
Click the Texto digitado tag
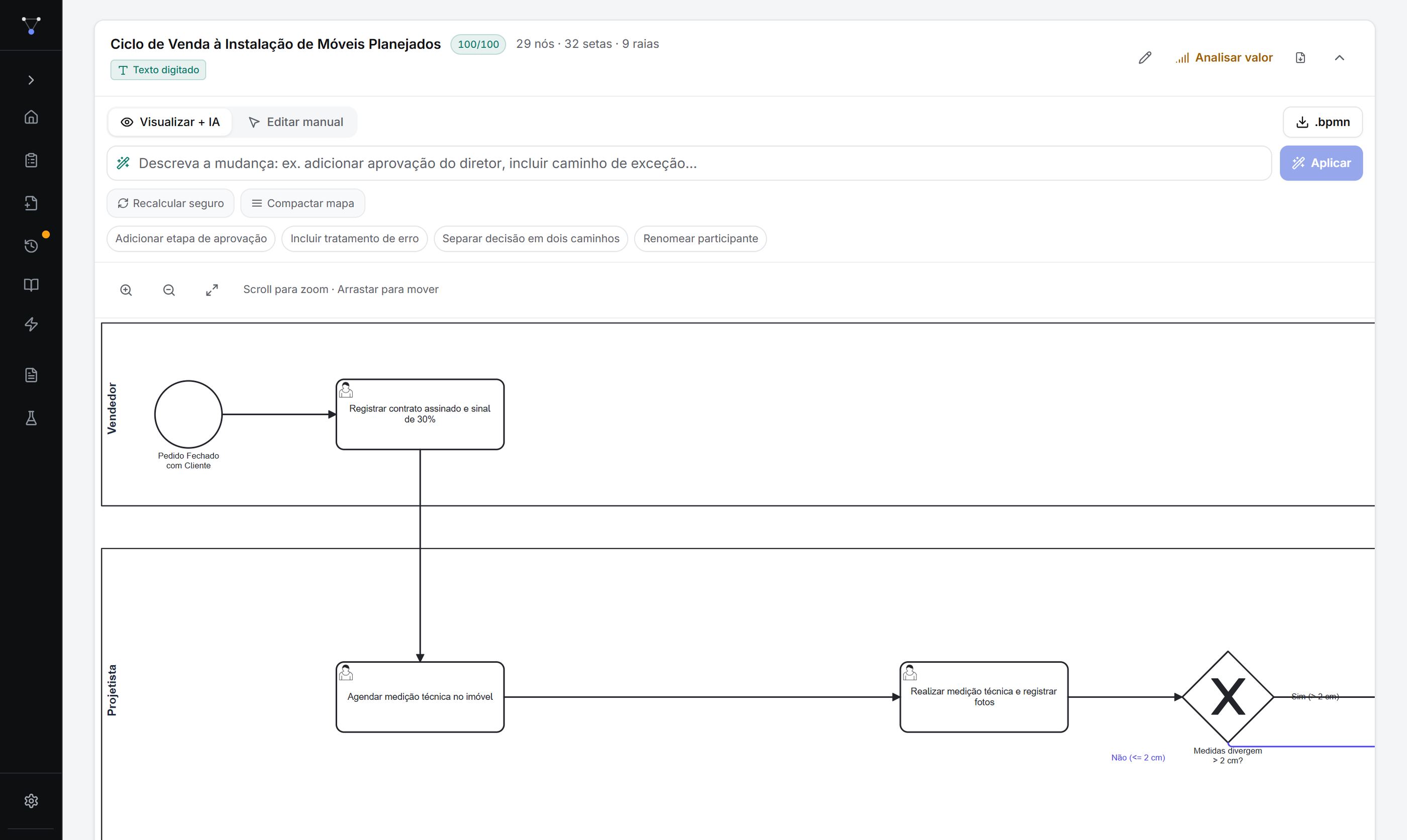(158, 70)
